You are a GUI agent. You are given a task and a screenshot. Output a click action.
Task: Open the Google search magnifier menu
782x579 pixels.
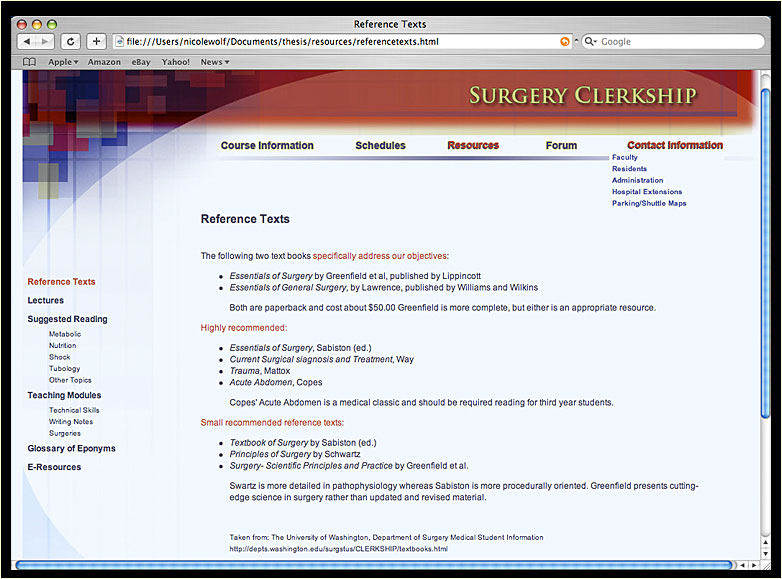point(590,41)
